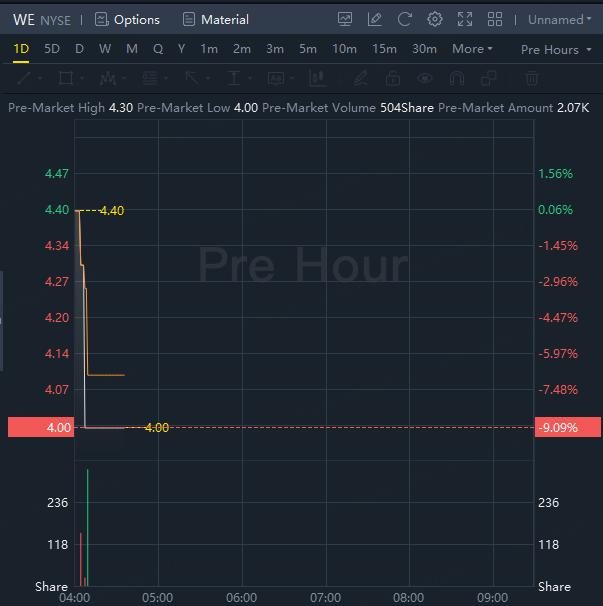603x606 pixels.
Task: Switch to the 5D timeframe tab
Action: tap(52, 49)
